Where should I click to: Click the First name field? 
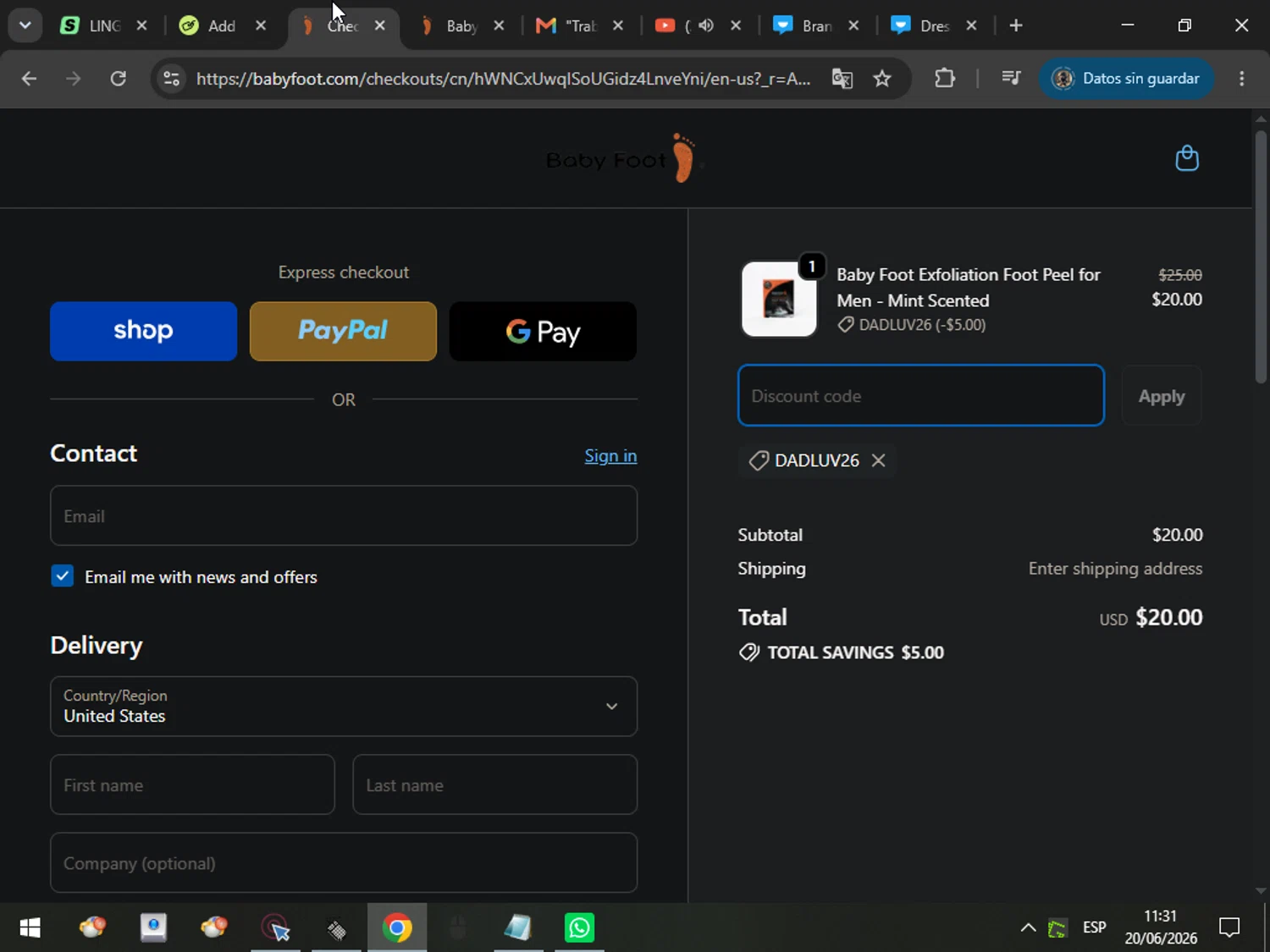192,784
